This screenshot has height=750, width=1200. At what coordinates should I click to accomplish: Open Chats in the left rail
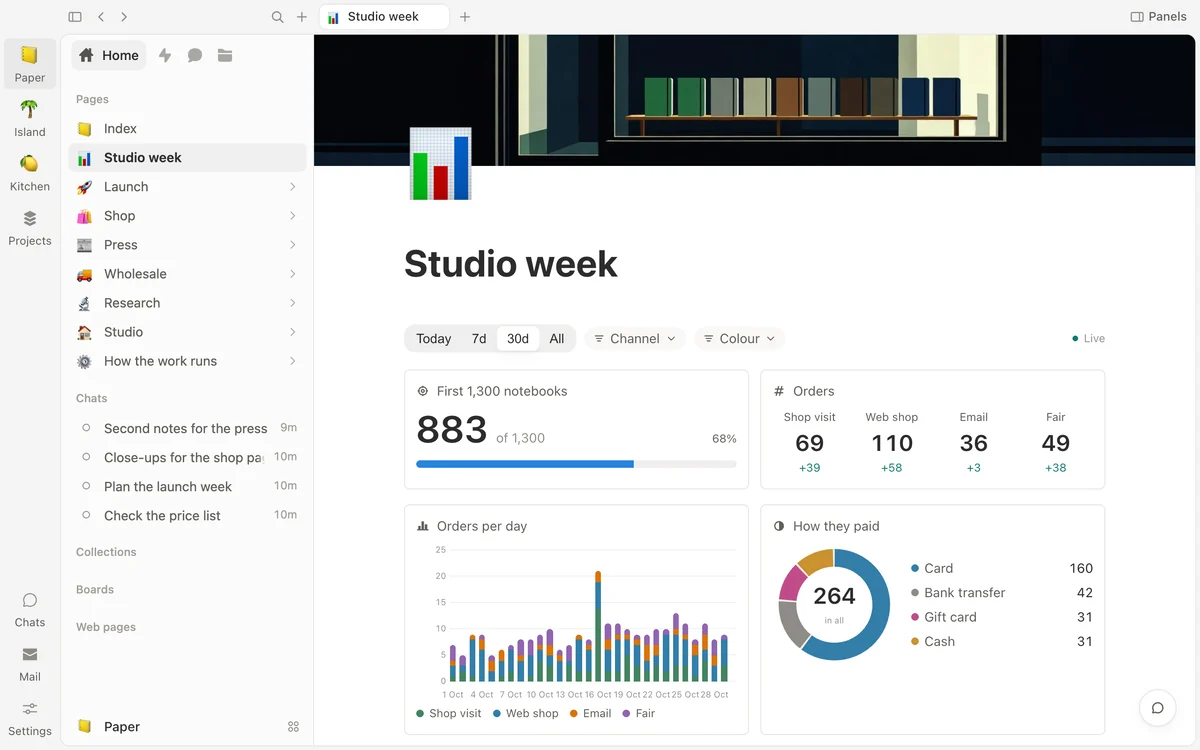[30, 609]
